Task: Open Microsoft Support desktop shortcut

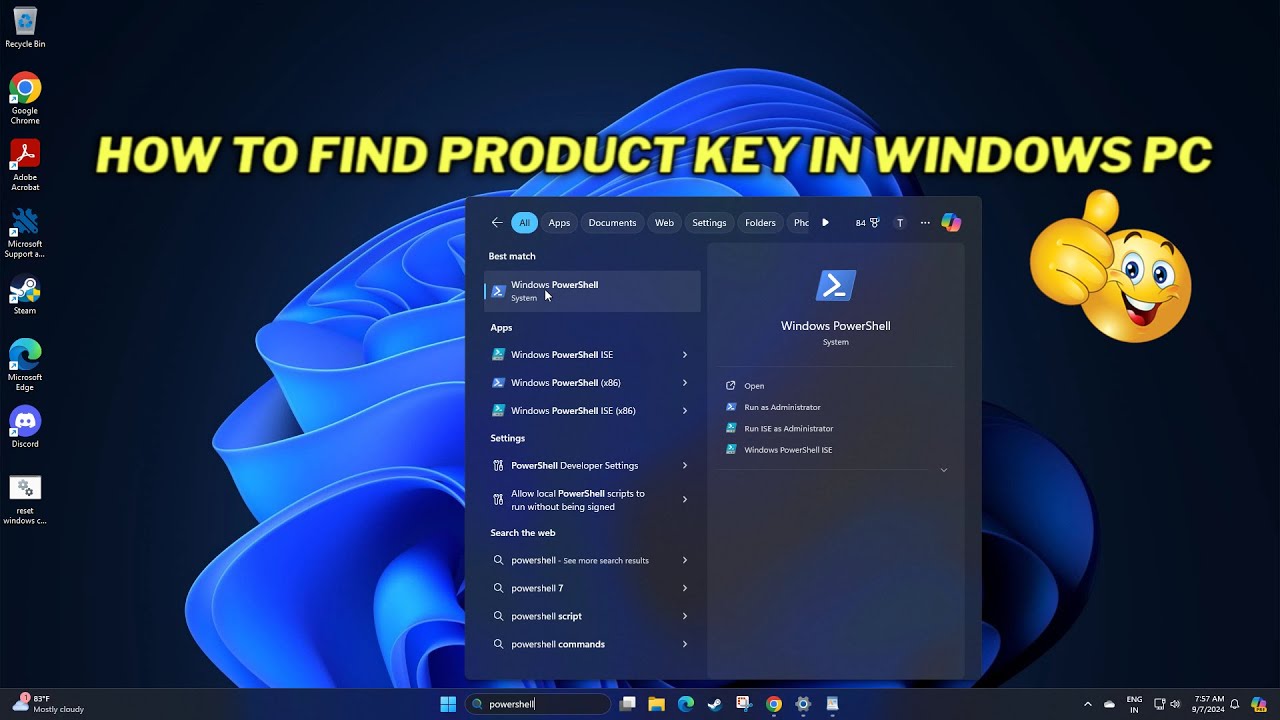Action: [25, 233]
